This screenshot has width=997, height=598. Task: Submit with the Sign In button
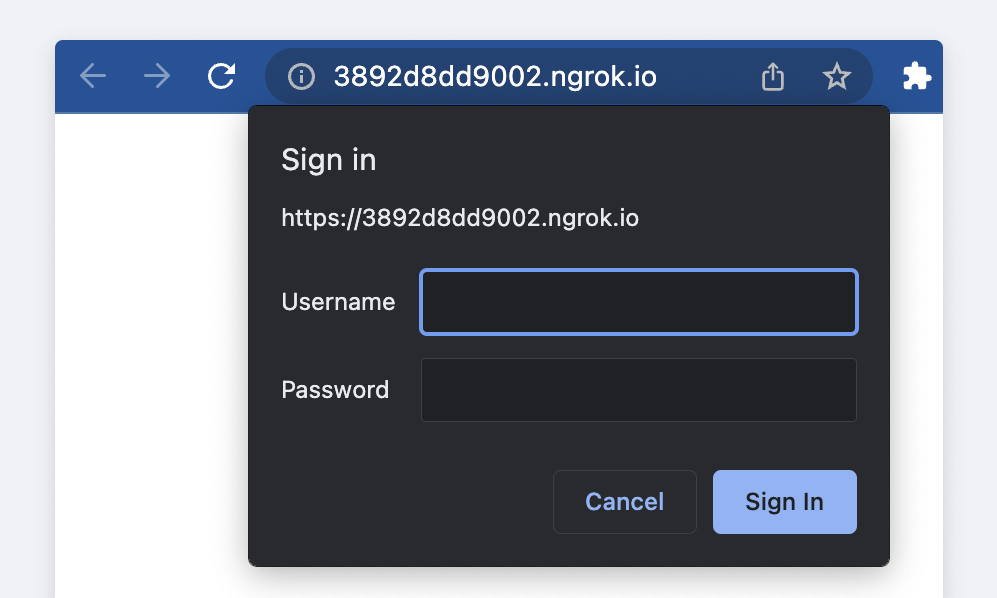(x=785, y=502)
